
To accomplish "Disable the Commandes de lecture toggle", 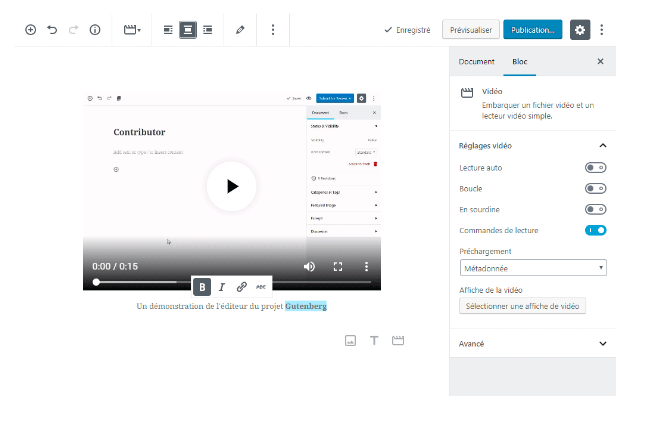I will [x=595, y=230].
